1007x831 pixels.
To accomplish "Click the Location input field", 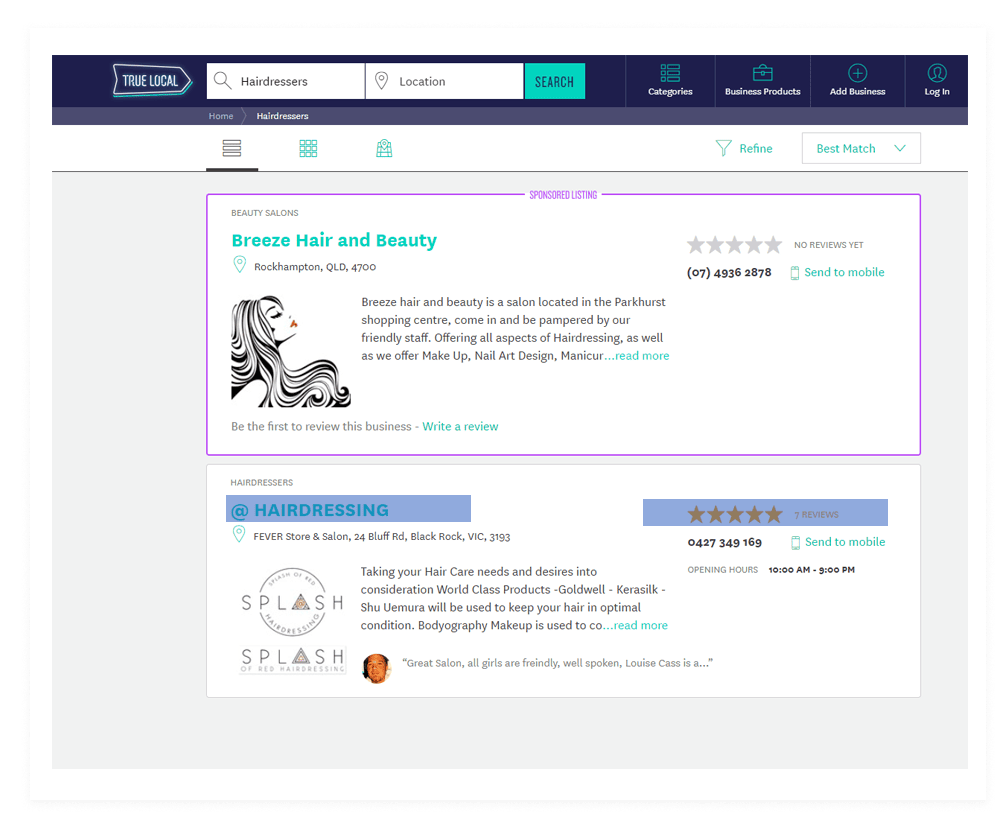I will point(444,81).
